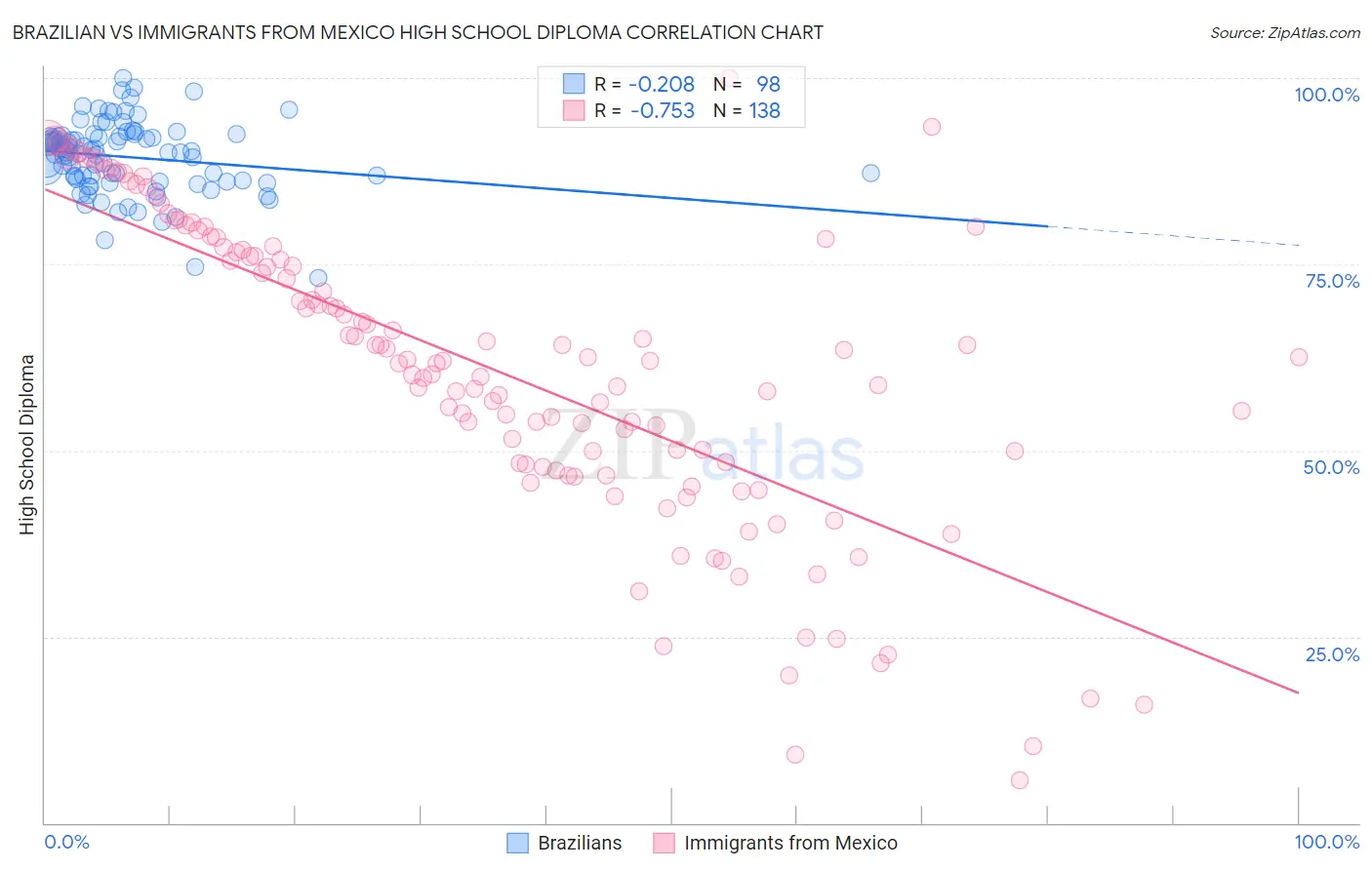Image resolution: width=1372 pixels, height=870 pixels.
Task: Click the 50.0% y-axis tick label
Action: pyautogui.click(x=1331, y=467)
